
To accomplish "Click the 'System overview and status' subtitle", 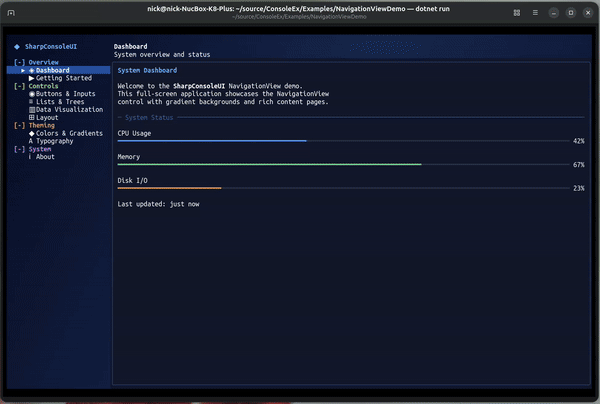I will tap(162, 55).
